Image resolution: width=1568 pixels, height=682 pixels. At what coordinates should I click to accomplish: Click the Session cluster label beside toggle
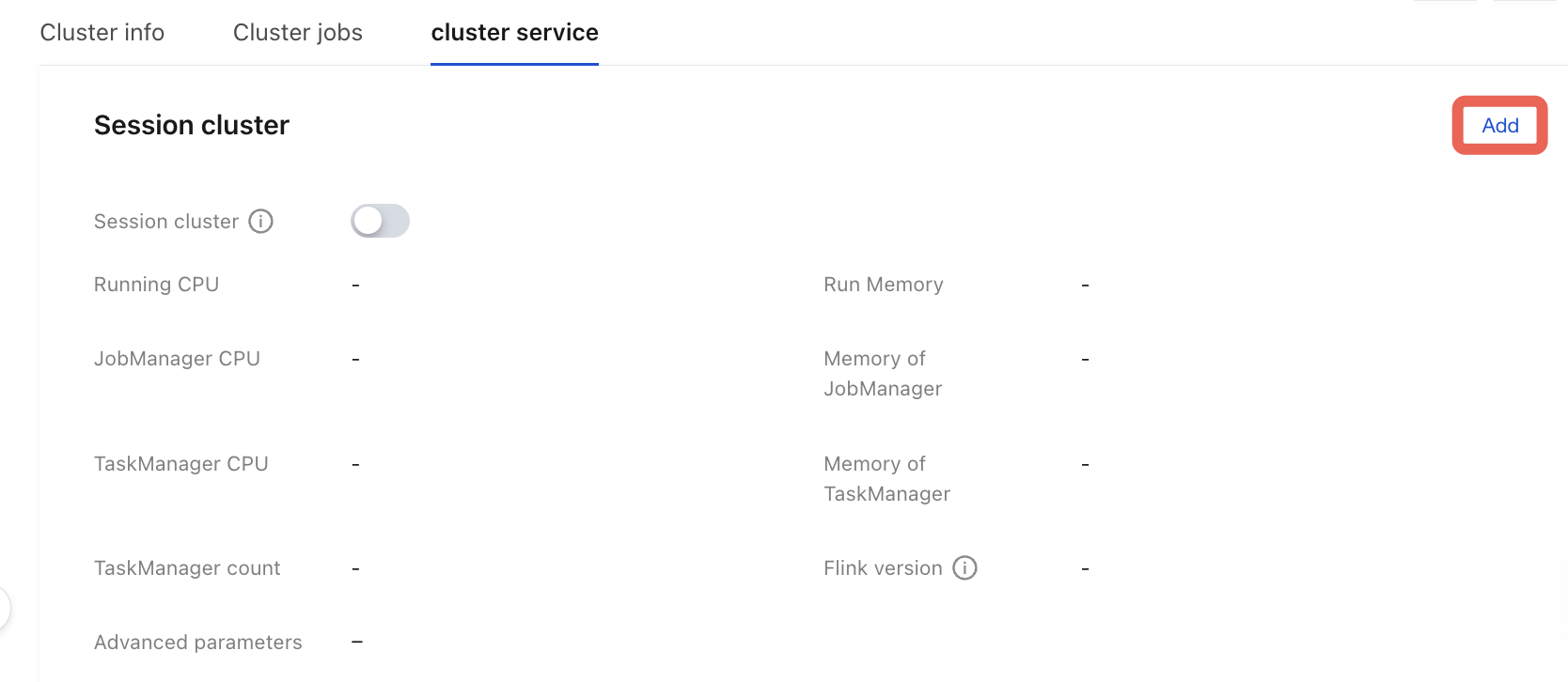click(x=165, y=222)
